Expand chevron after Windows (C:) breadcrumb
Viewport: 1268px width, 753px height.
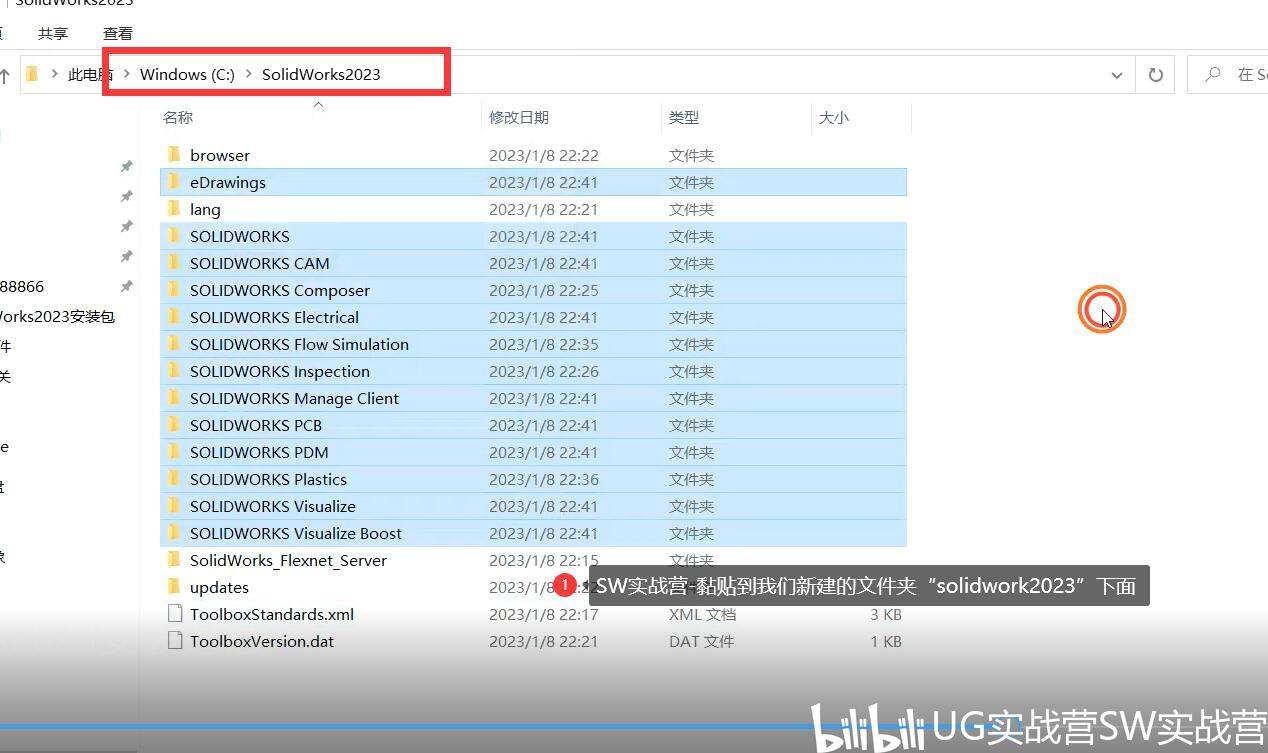coord(249,74)
